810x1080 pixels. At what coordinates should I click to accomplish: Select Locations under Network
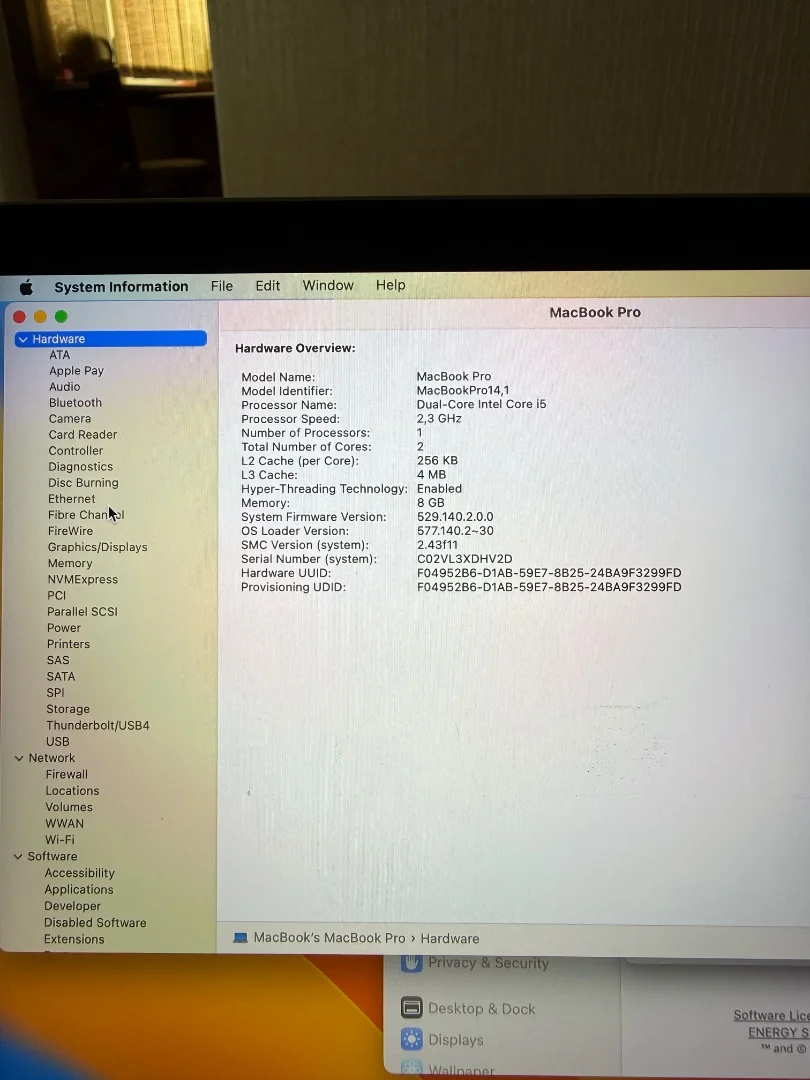click(x=72, y=791)
